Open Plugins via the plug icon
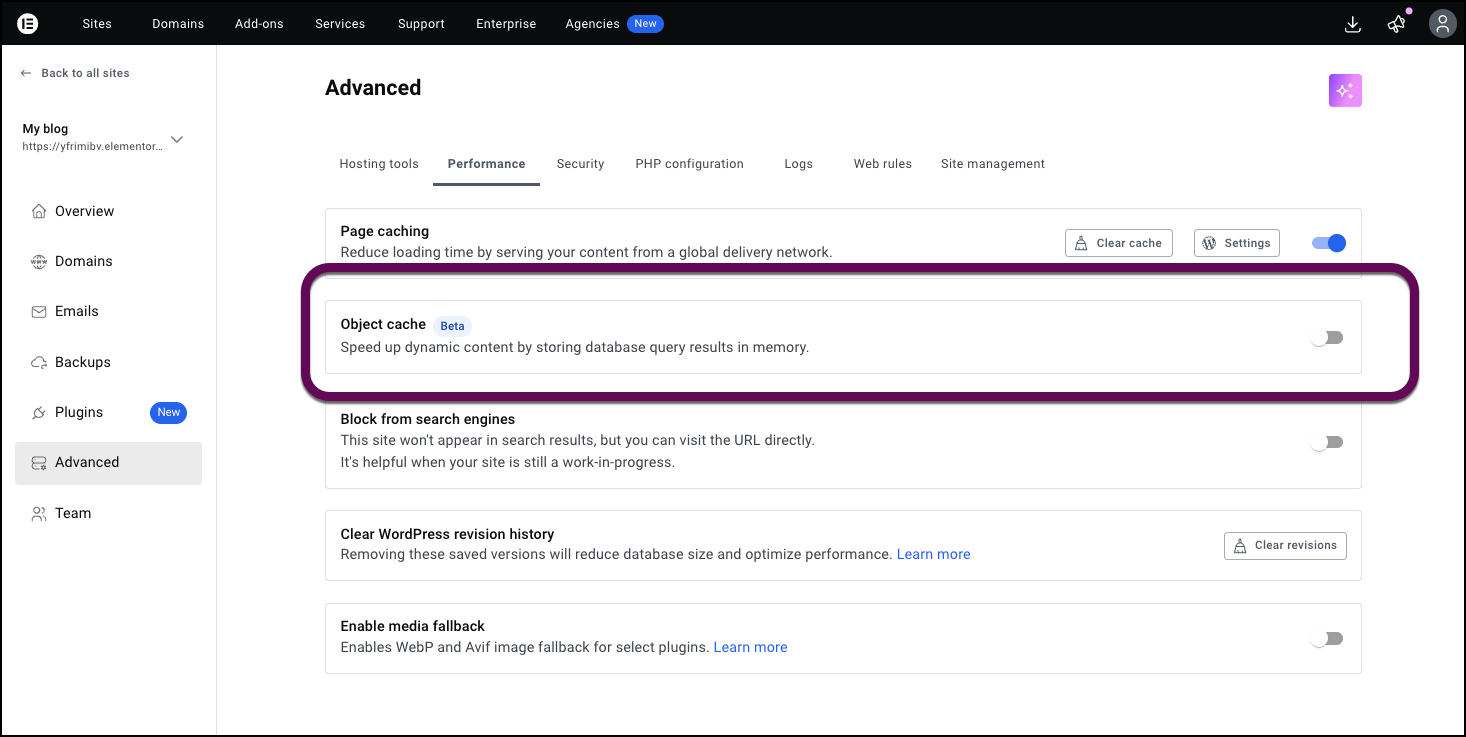Screen dimensions: 1466x737 [38, 412]
